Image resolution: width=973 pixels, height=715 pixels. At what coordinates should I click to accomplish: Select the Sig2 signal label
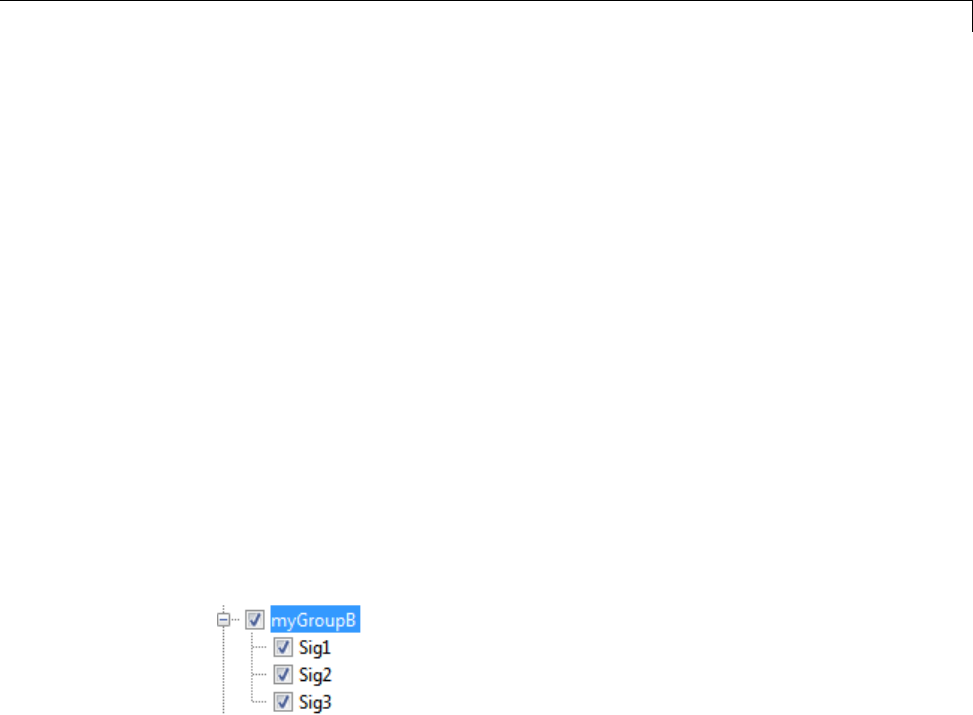tap(315, 675)
